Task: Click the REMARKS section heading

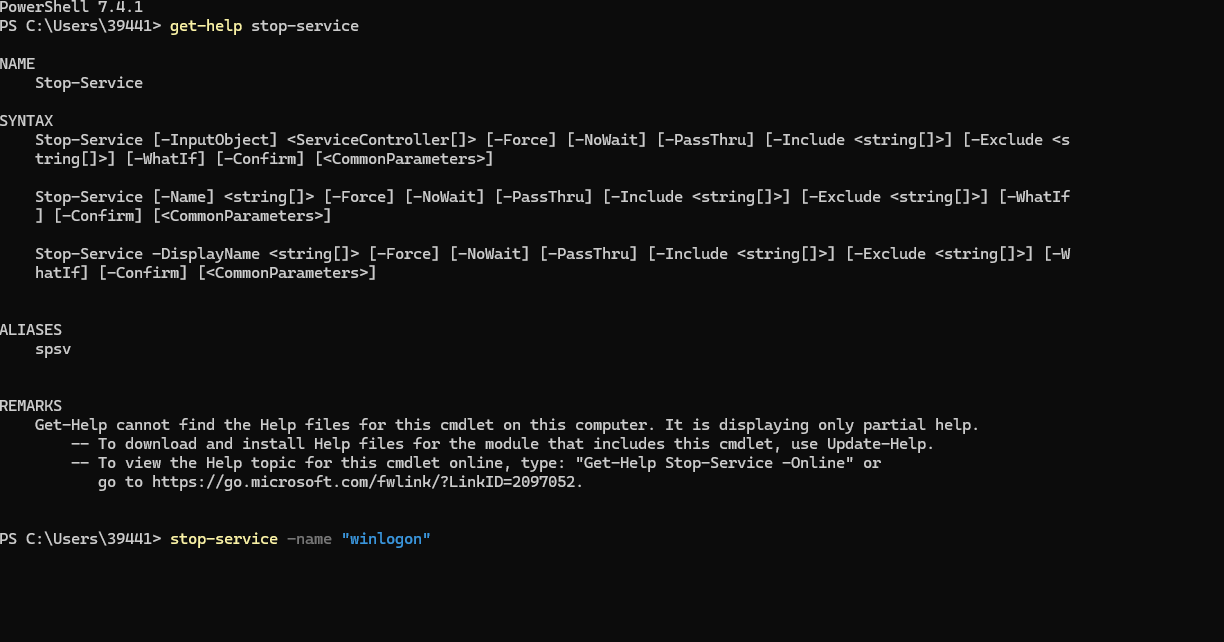Action: pos(31,406)
